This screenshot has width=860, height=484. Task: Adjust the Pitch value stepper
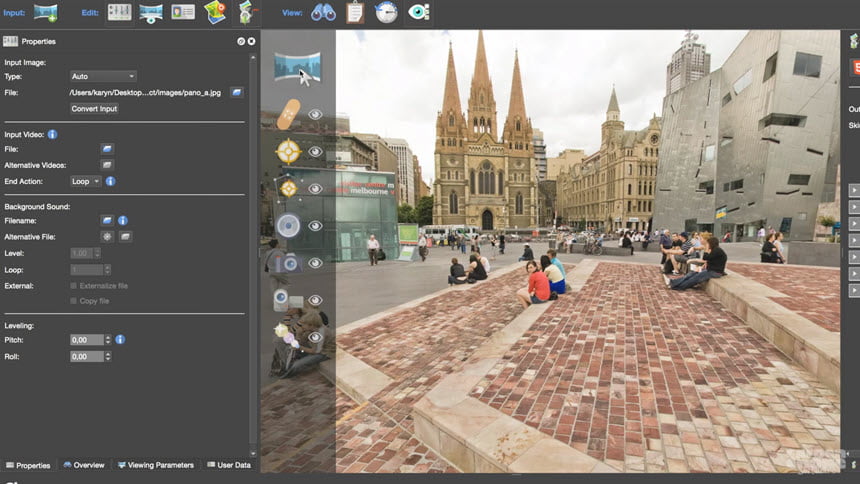point(108,340)
